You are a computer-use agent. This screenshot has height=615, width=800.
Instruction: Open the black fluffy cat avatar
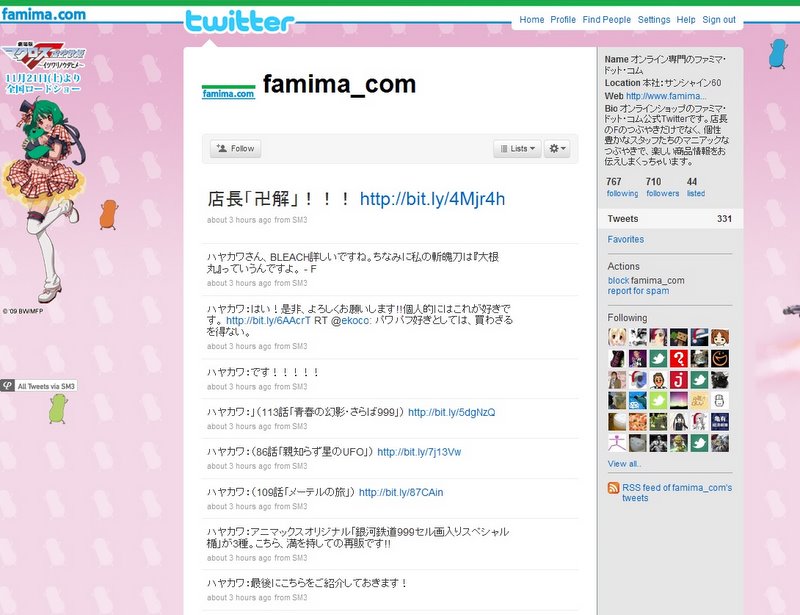[x=720, y=380]
